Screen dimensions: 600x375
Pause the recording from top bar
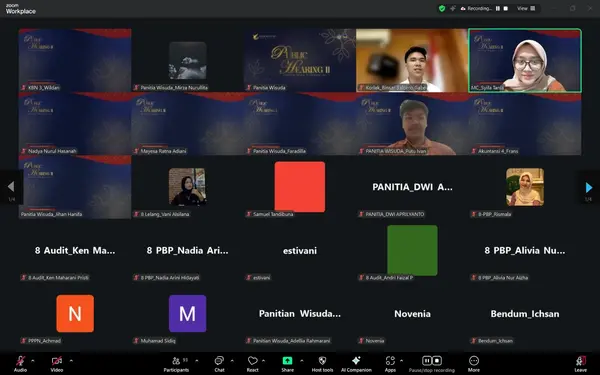498,8
